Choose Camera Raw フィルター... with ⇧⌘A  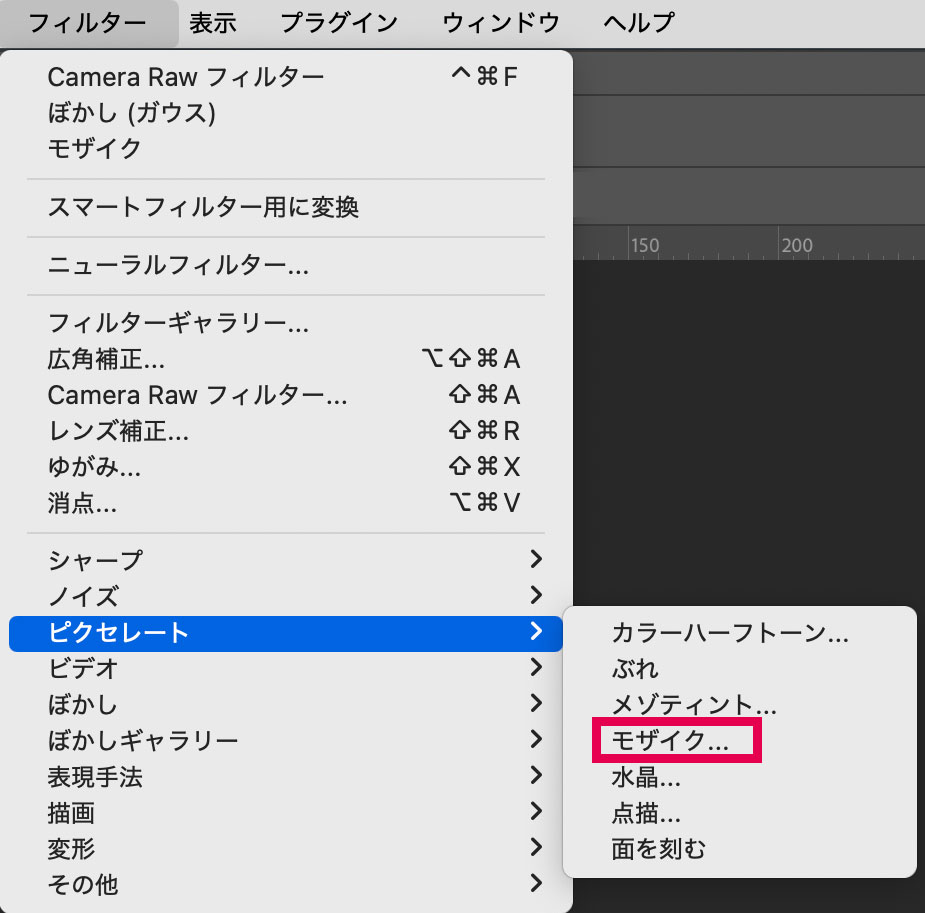[286, 395]
